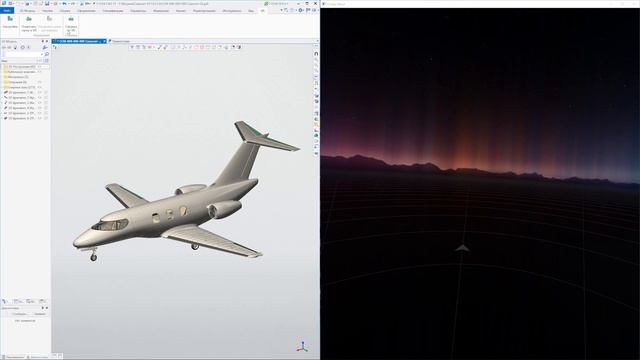This screenshot has height=360, width=640.
Task: Toggle visibility of 3D fragment_1 row
Action: [x=40, y=93]
